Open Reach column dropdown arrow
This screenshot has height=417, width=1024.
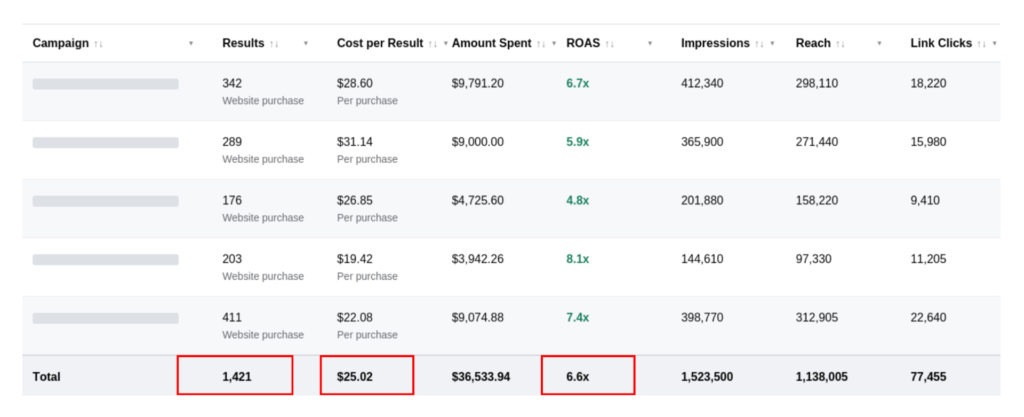879,44
